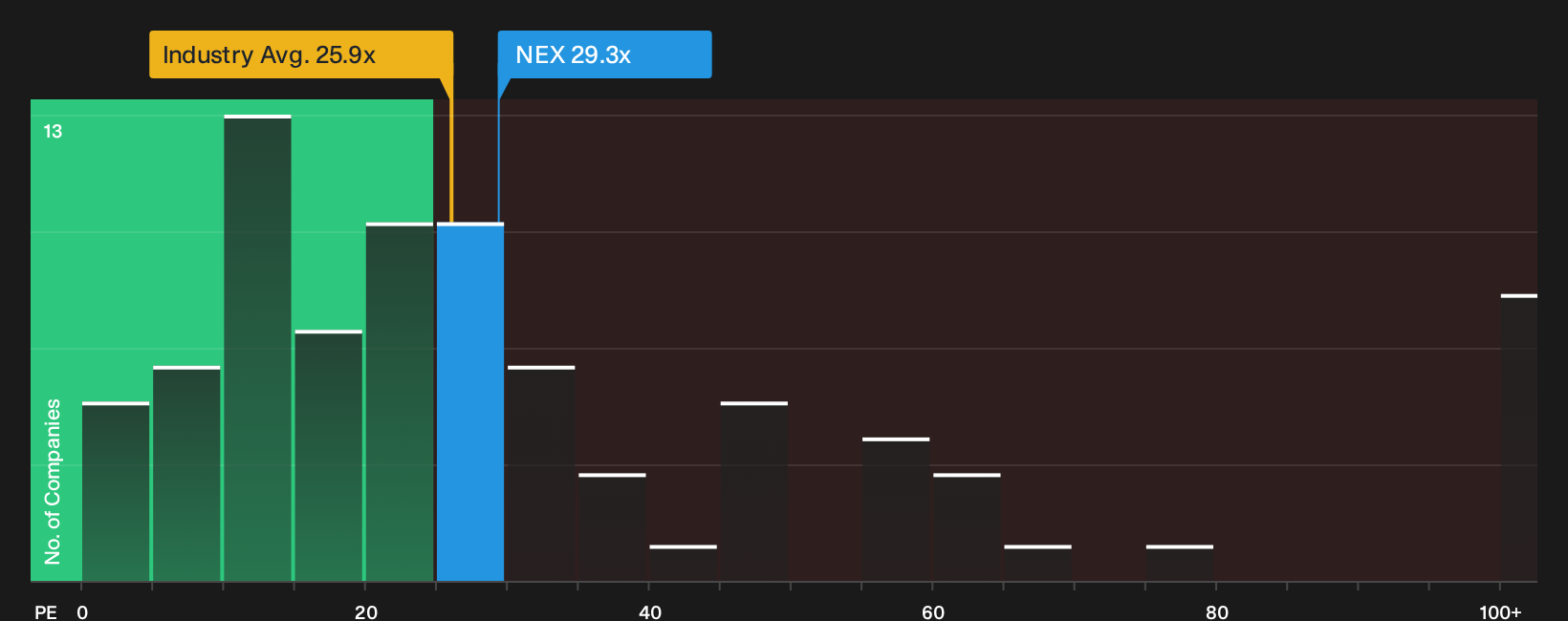Screen dimensions: 1568x621
Task: Select the short bar at PE 65 to 70
Action: coord(1037,564)
